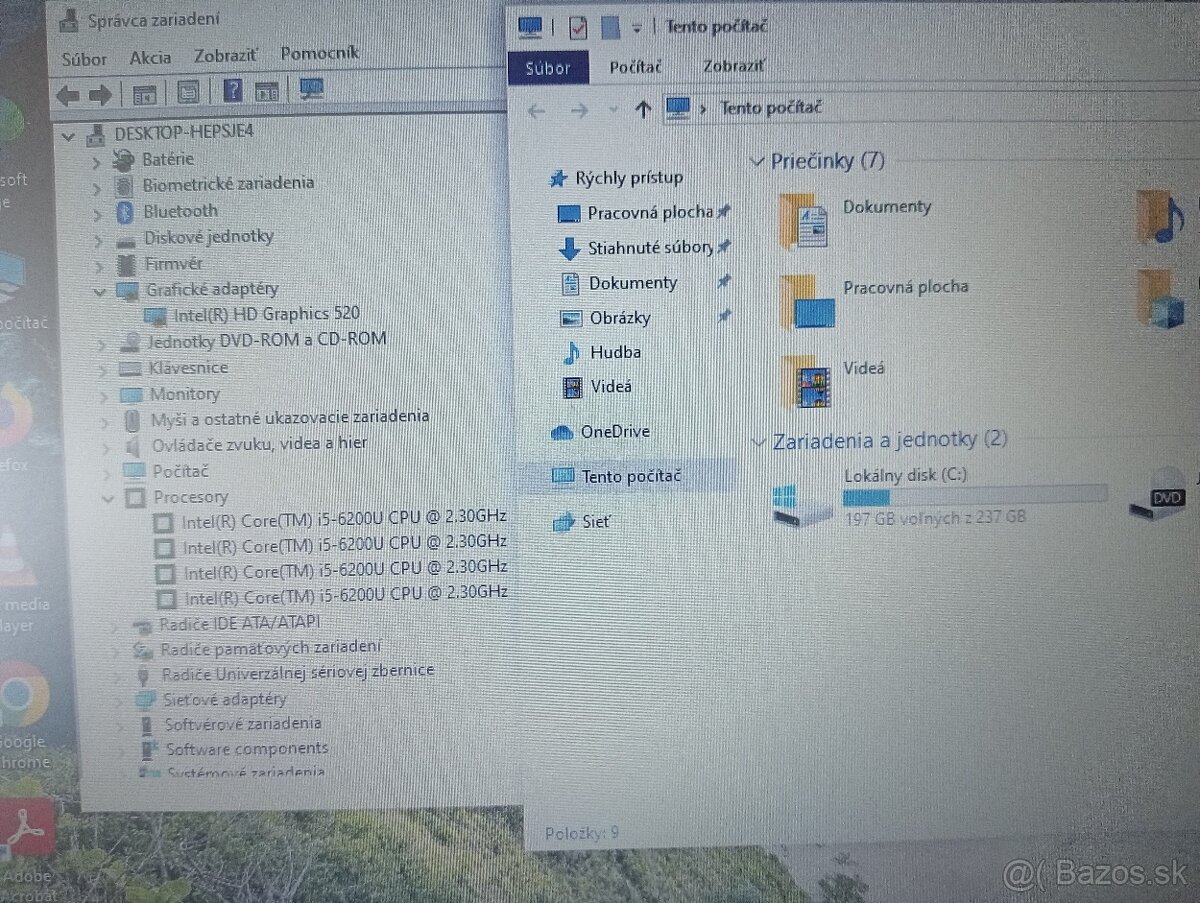
Task: Unpin Pracovná plocha from Quick Access
Action: (x=725, y=213)
